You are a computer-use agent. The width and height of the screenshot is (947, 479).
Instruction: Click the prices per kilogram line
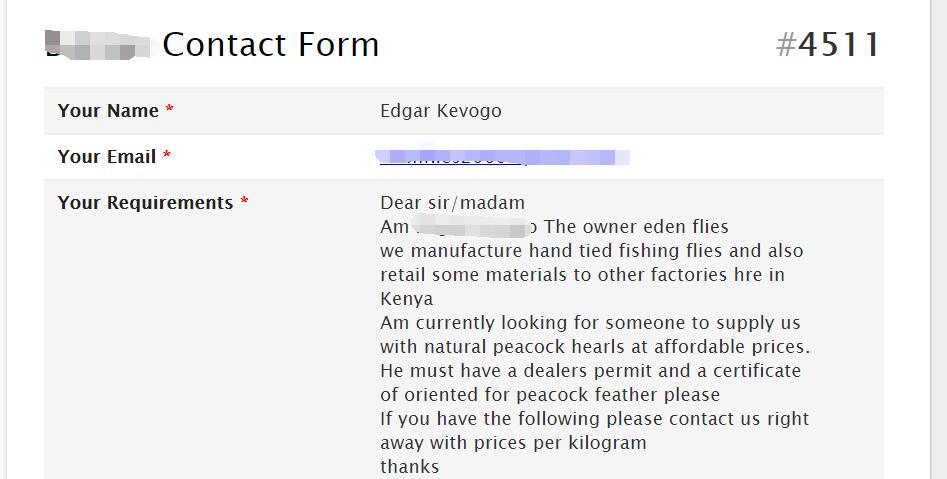pos(513,443)
